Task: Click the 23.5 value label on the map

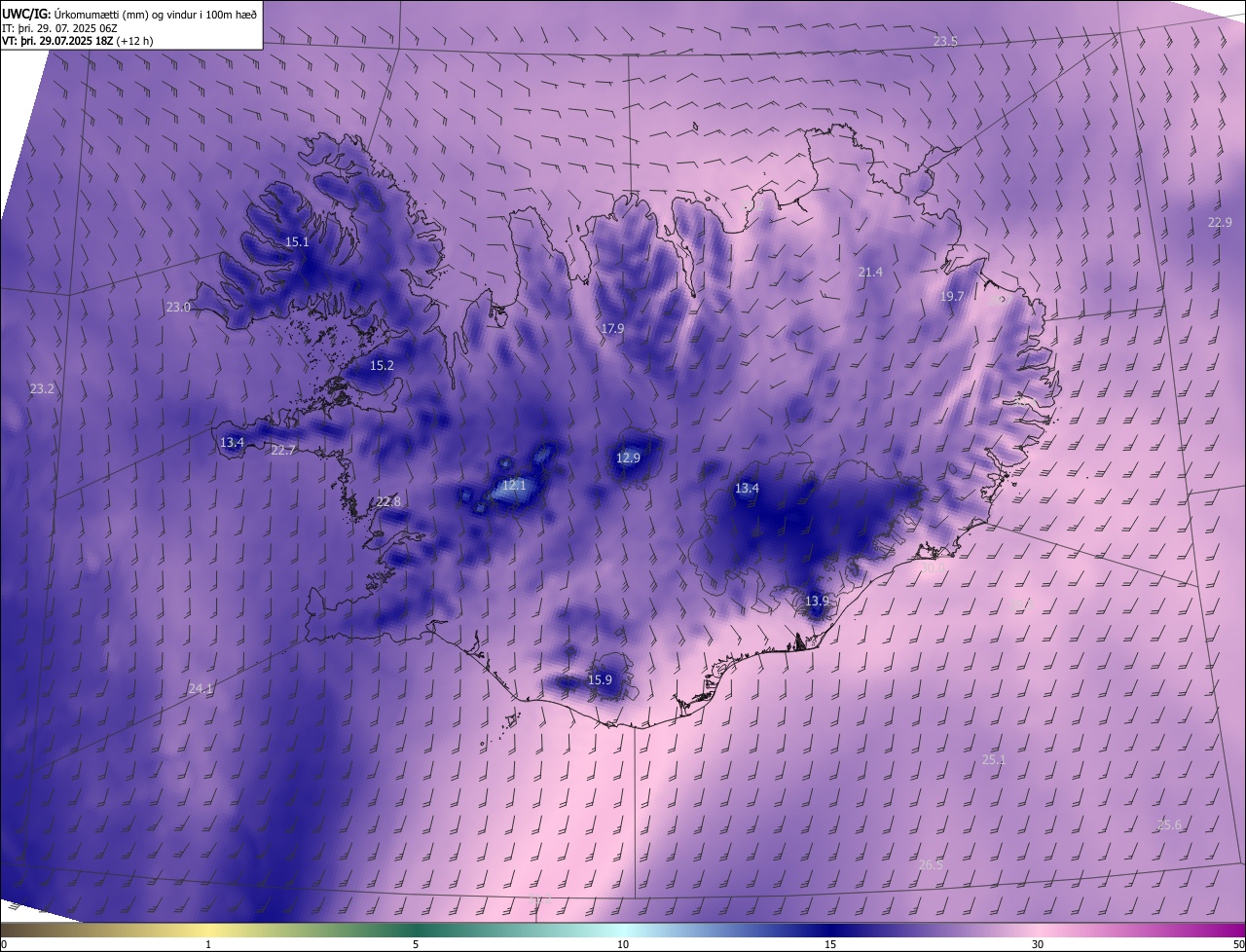Action: 945,41
